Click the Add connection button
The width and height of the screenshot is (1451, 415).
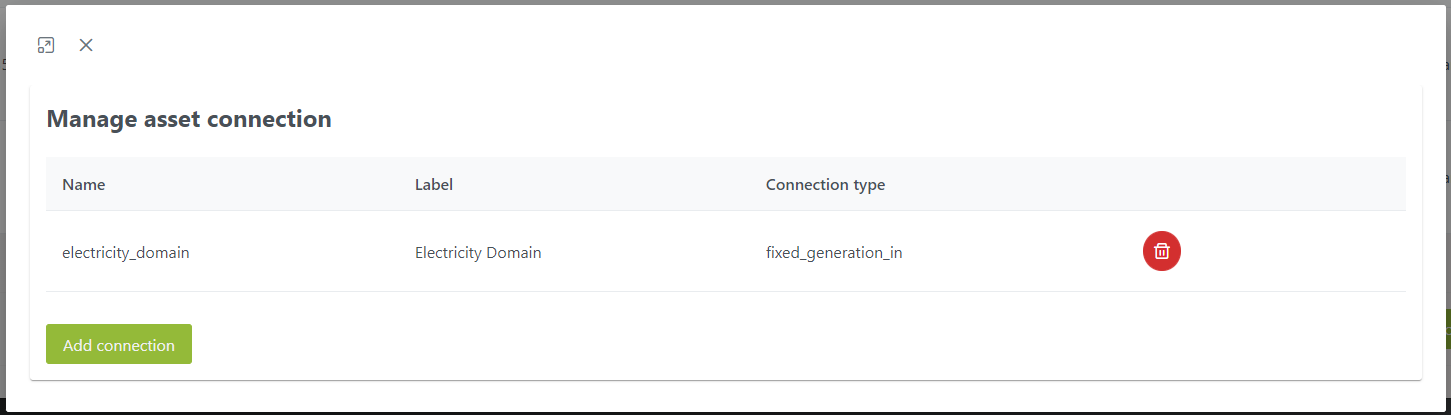(119, 344)
